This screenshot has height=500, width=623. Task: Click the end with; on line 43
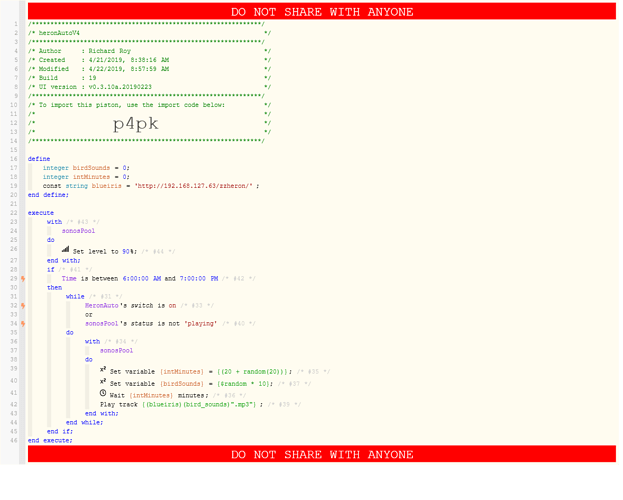tap(101, 414)
